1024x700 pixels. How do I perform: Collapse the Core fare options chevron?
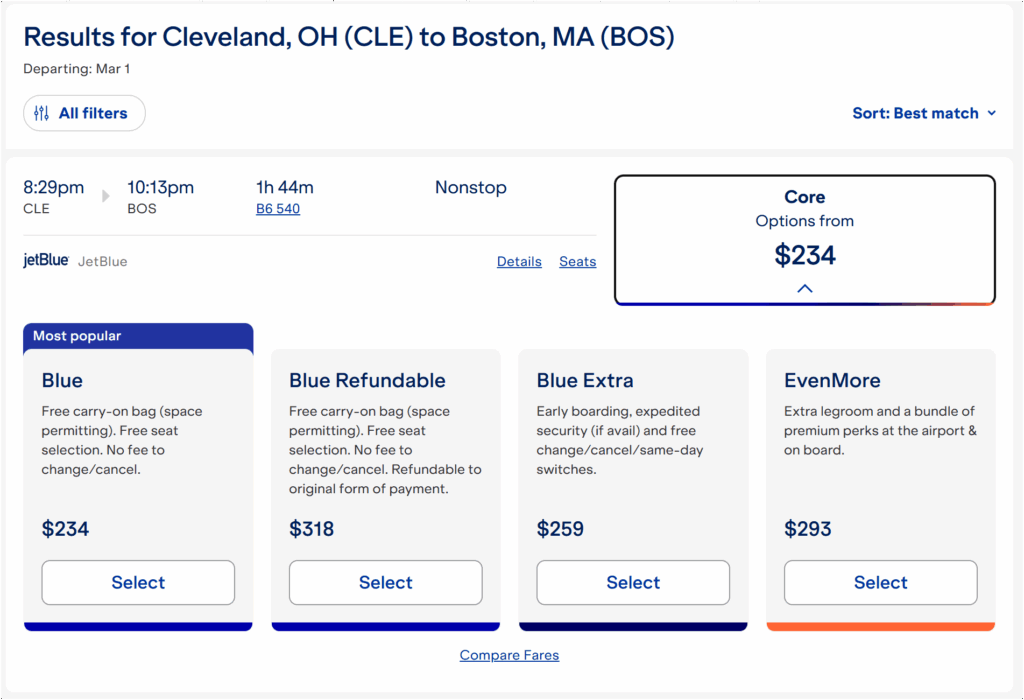coord(805,289)
